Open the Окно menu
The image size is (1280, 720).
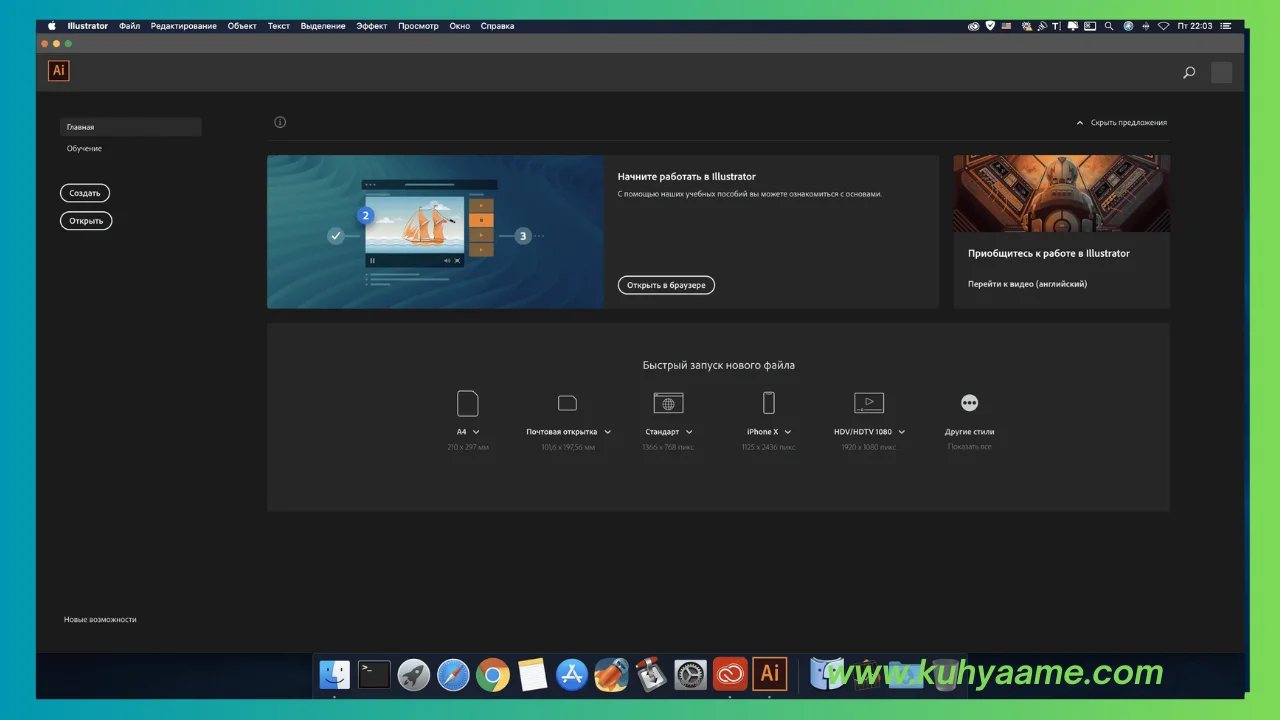tap(460, 26)
